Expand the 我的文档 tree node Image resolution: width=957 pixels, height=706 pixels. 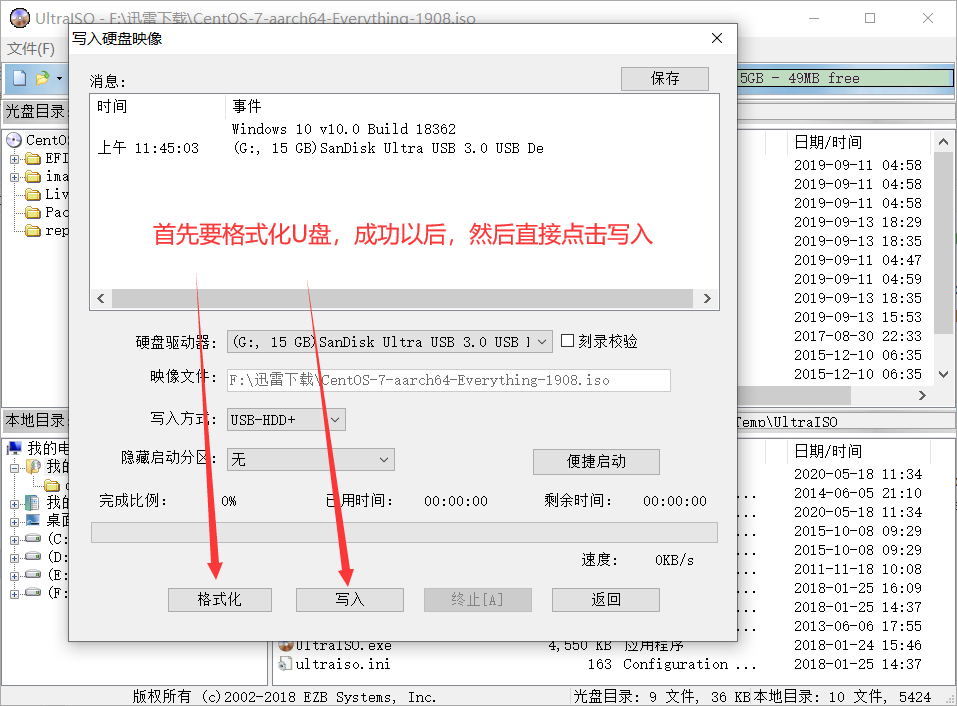(15, 504)
